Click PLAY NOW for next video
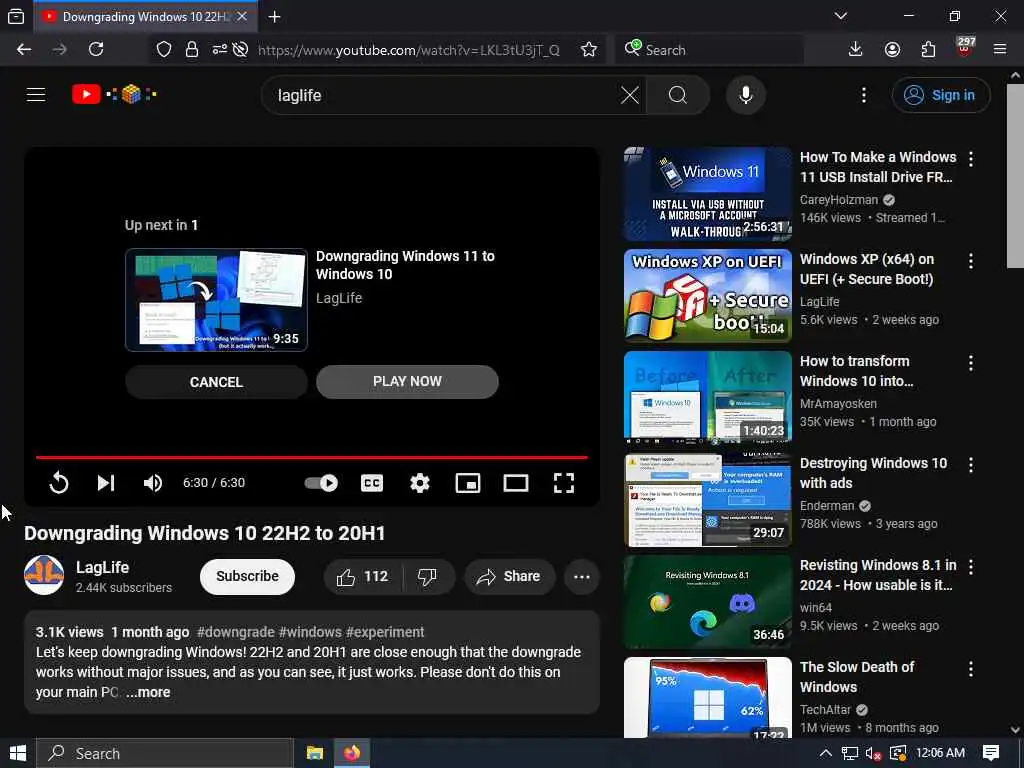This screenshot has width=1024, height=768. click(407, 381)
